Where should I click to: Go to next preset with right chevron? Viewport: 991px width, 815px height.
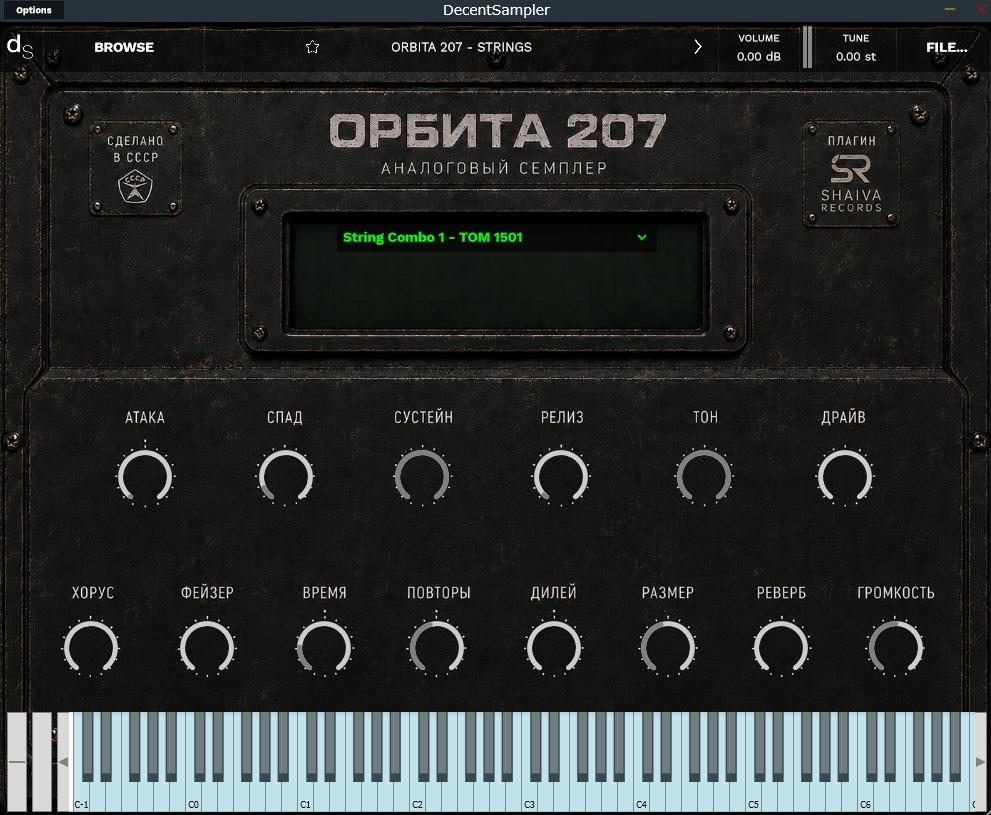coord(698,47)
